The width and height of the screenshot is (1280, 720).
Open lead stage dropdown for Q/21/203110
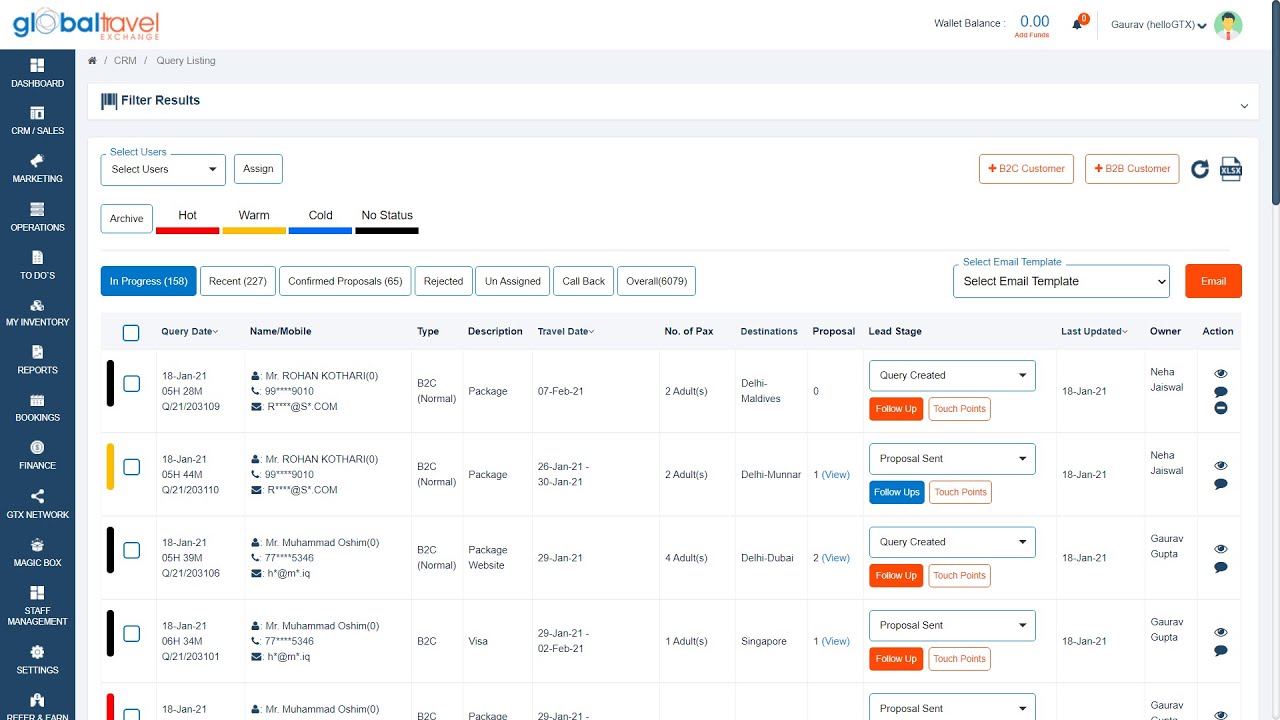coord(952,459)
